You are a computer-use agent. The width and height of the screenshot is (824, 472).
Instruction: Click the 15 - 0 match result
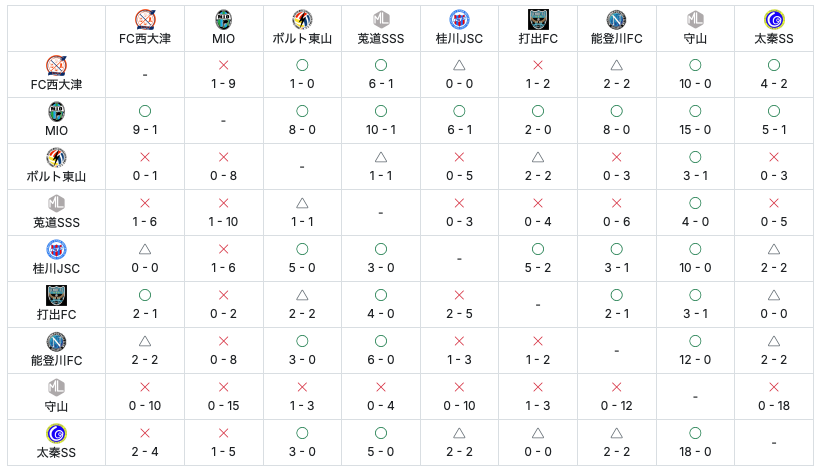tap(695, 130)
